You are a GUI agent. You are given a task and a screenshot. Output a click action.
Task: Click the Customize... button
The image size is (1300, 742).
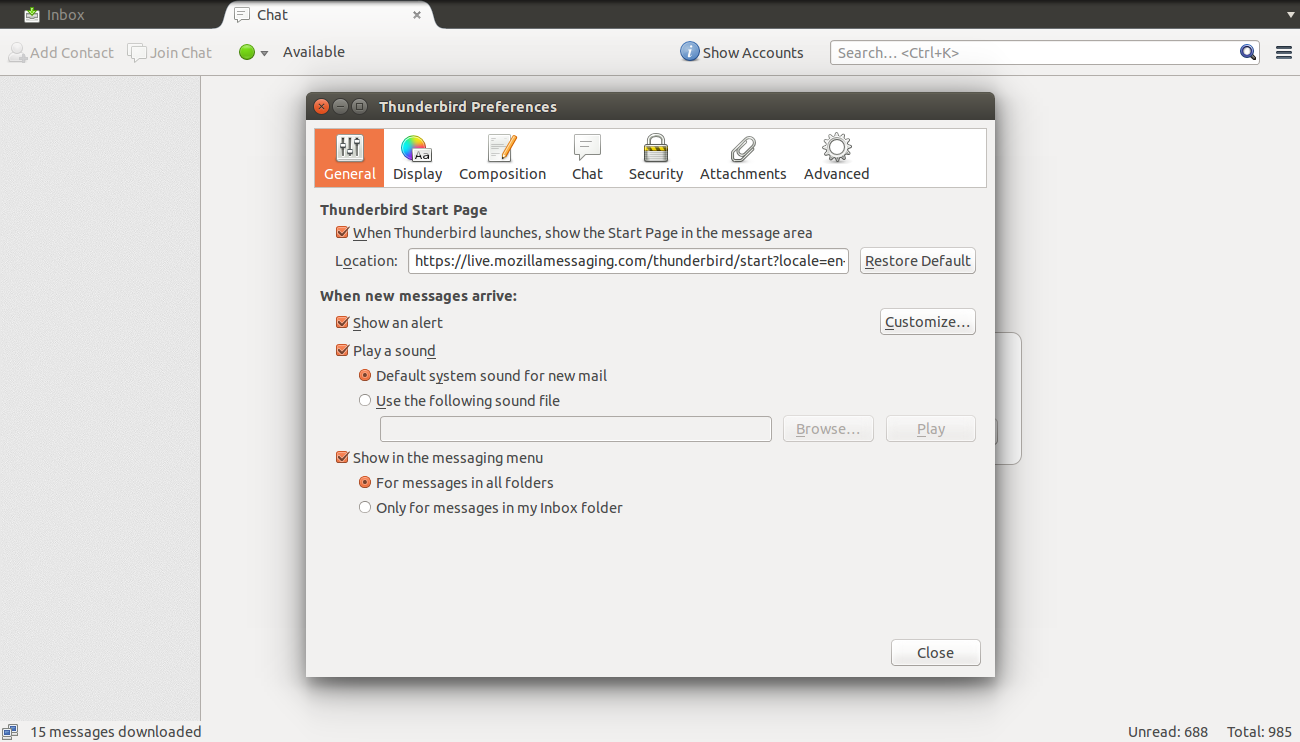click(928, 322)
